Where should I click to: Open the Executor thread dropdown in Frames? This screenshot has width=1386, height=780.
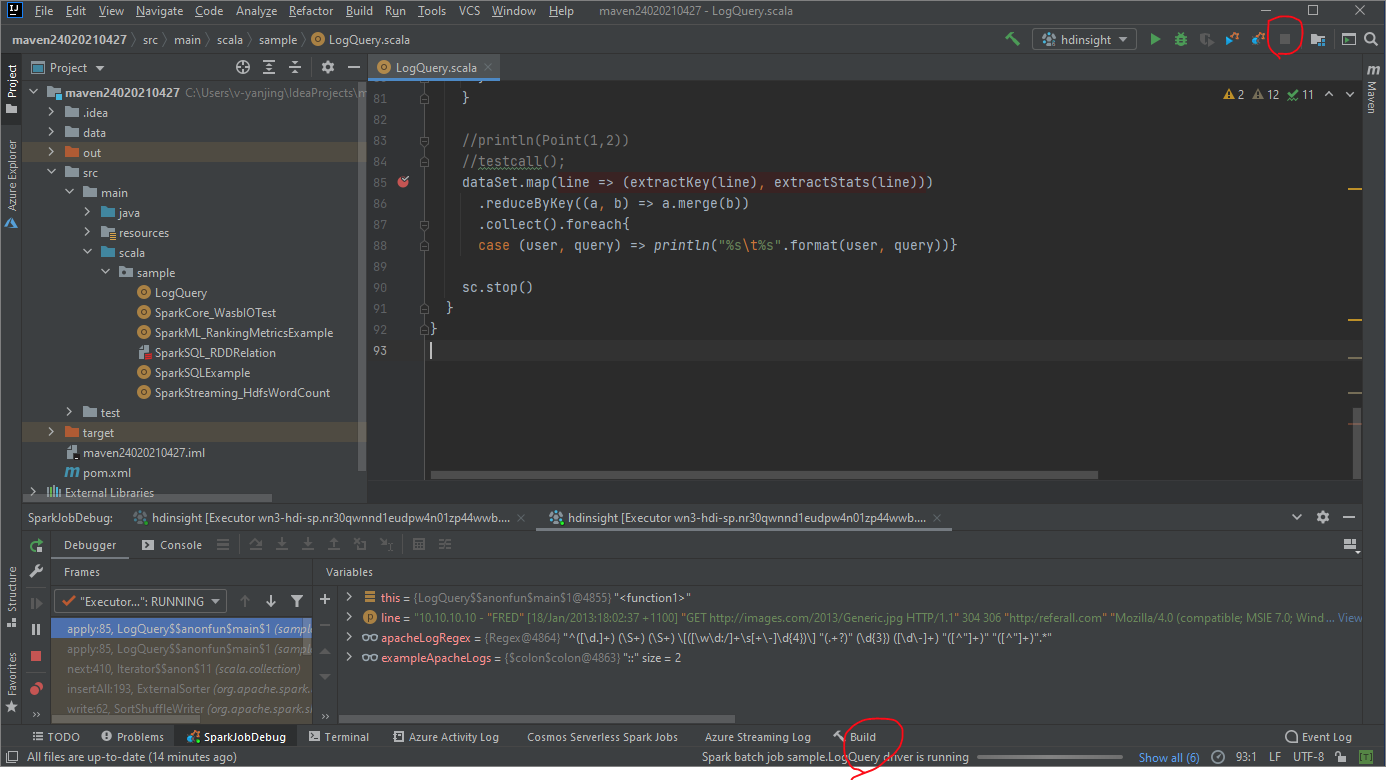[x=139, y=601]
